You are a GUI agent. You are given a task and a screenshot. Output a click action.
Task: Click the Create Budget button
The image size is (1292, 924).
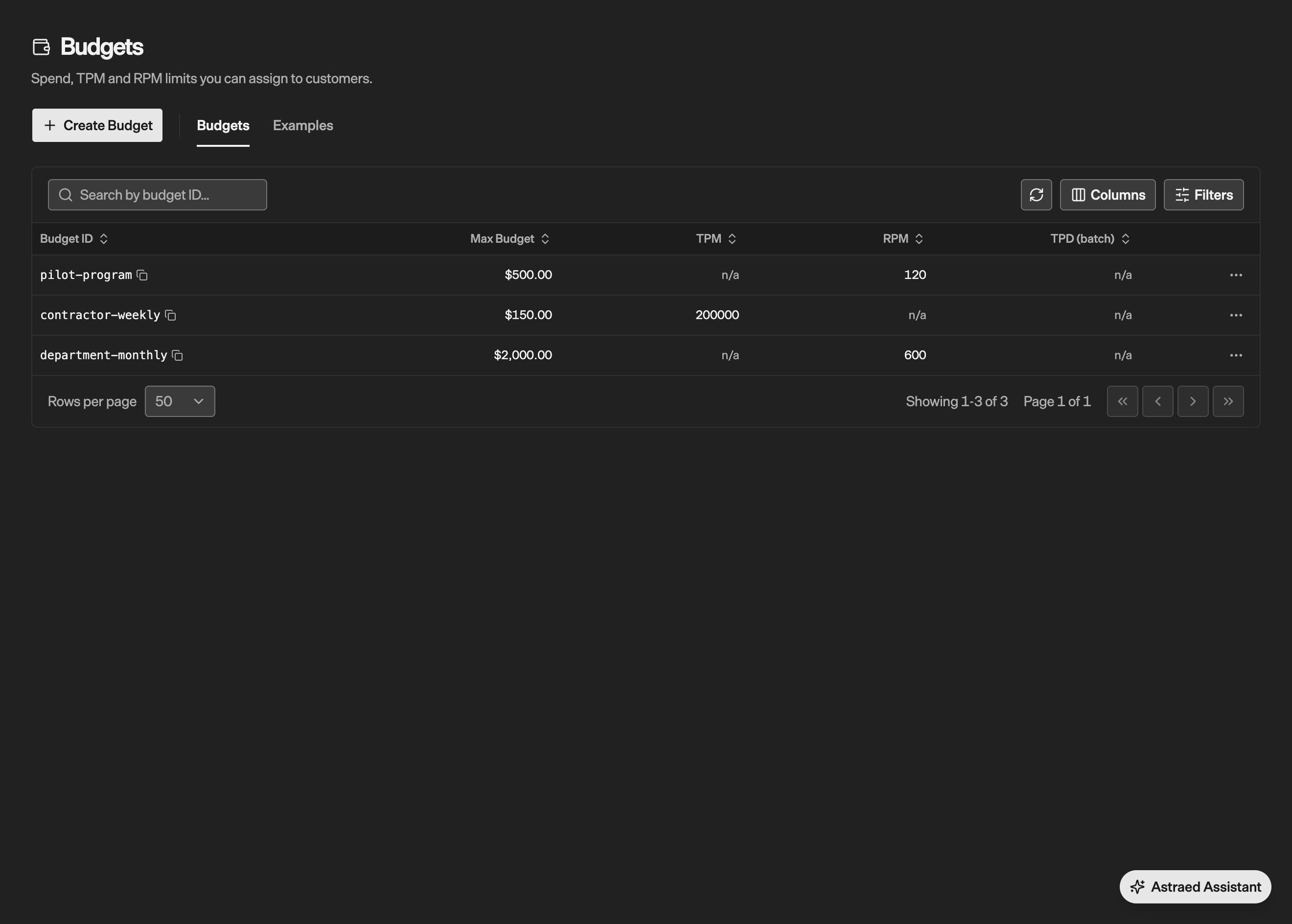[x=97, y=125]
